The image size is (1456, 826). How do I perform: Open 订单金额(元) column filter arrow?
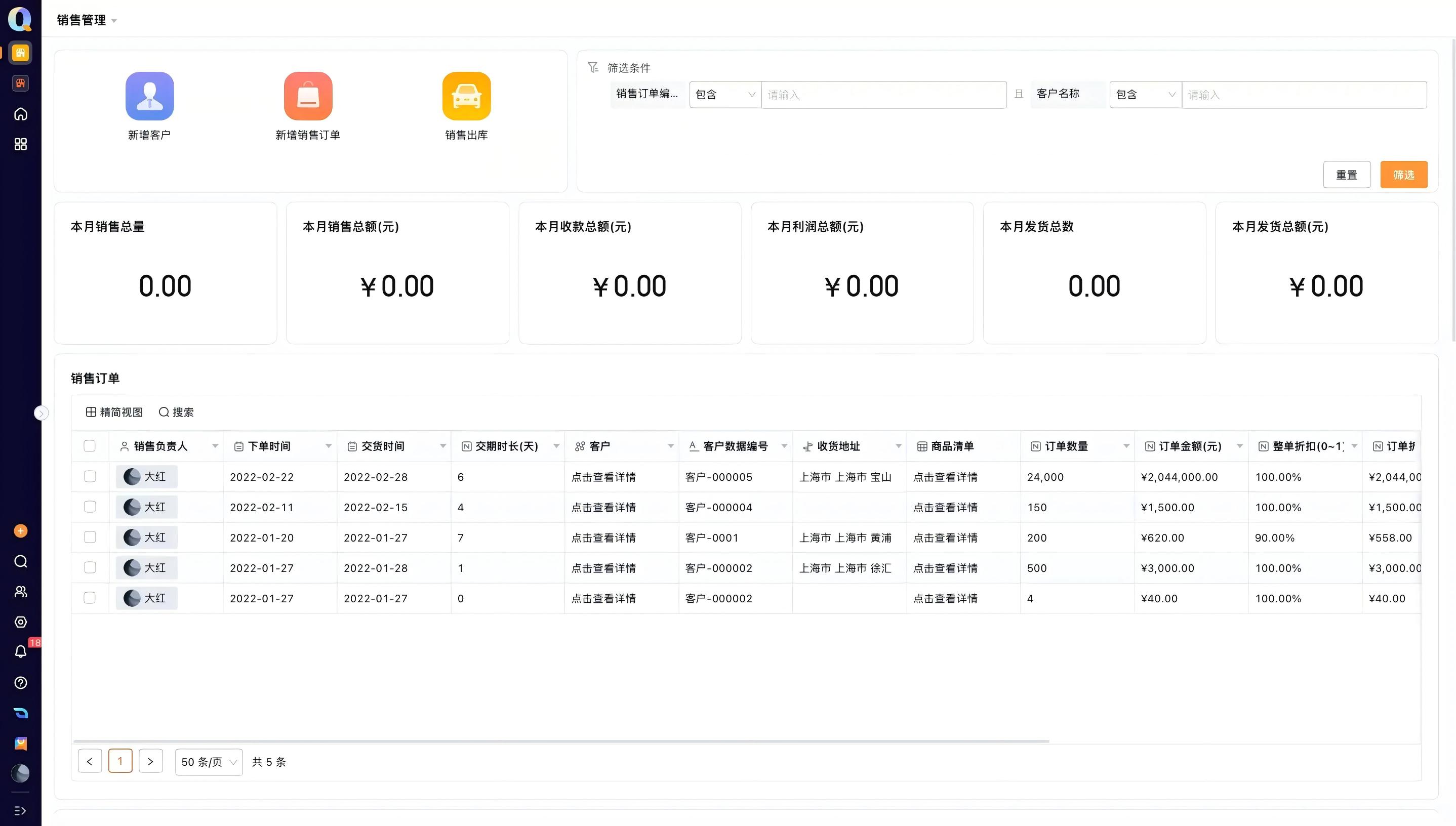[1240, 446]
